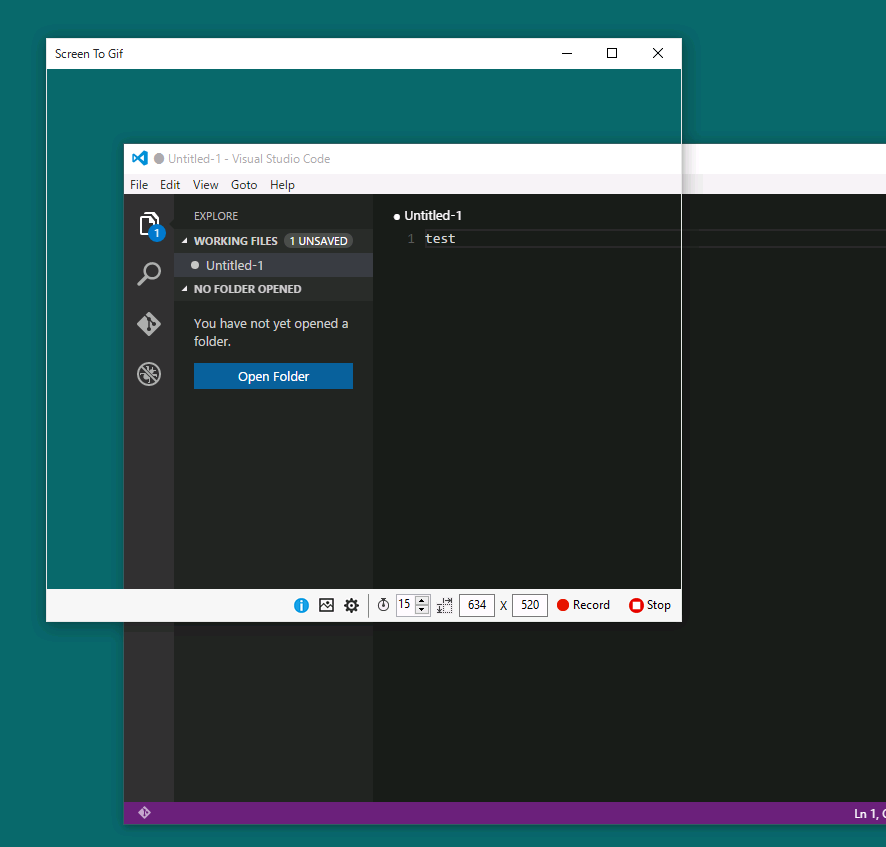The height and width of the screenshot is (847, 886).
Task: Click the EXPLORE panel heading
Action: click(216, 216)
